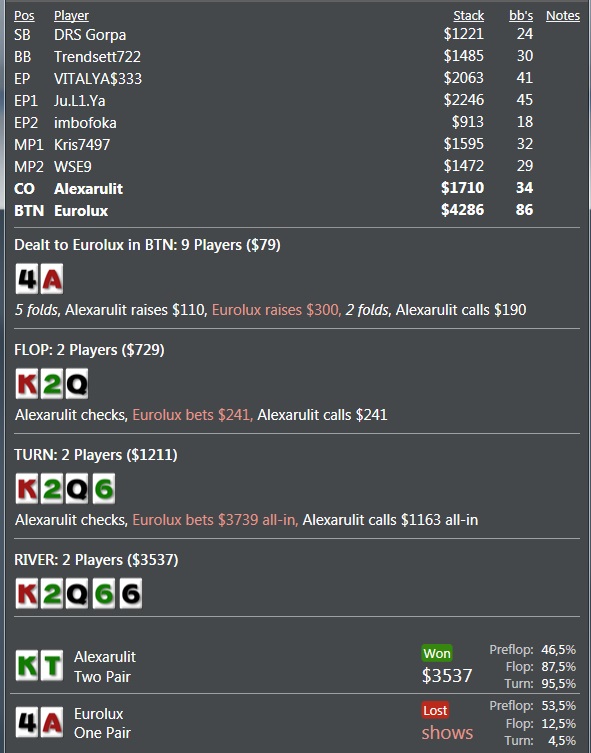This screenshot has height=753, width=591.
Task: Click the green 6 card on the turn
Action: (x=104, y=489)
